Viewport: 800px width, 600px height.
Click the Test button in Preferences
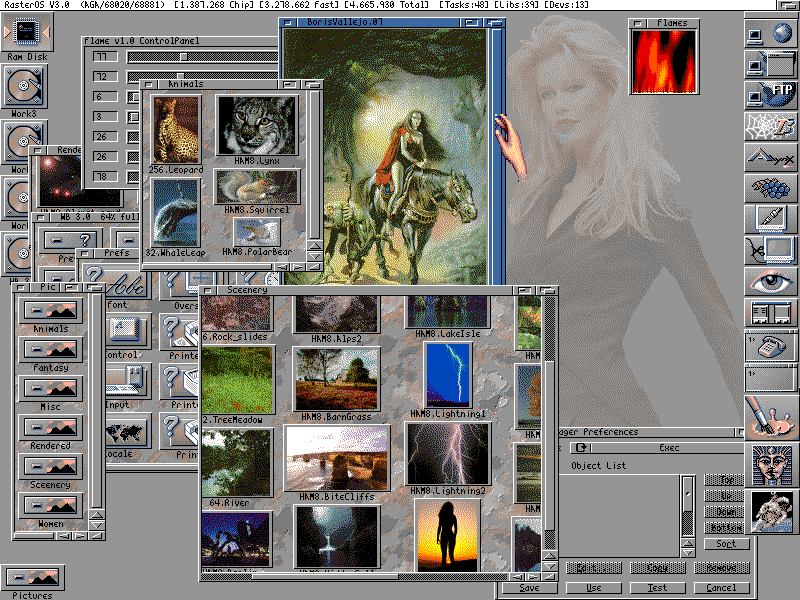657,588
